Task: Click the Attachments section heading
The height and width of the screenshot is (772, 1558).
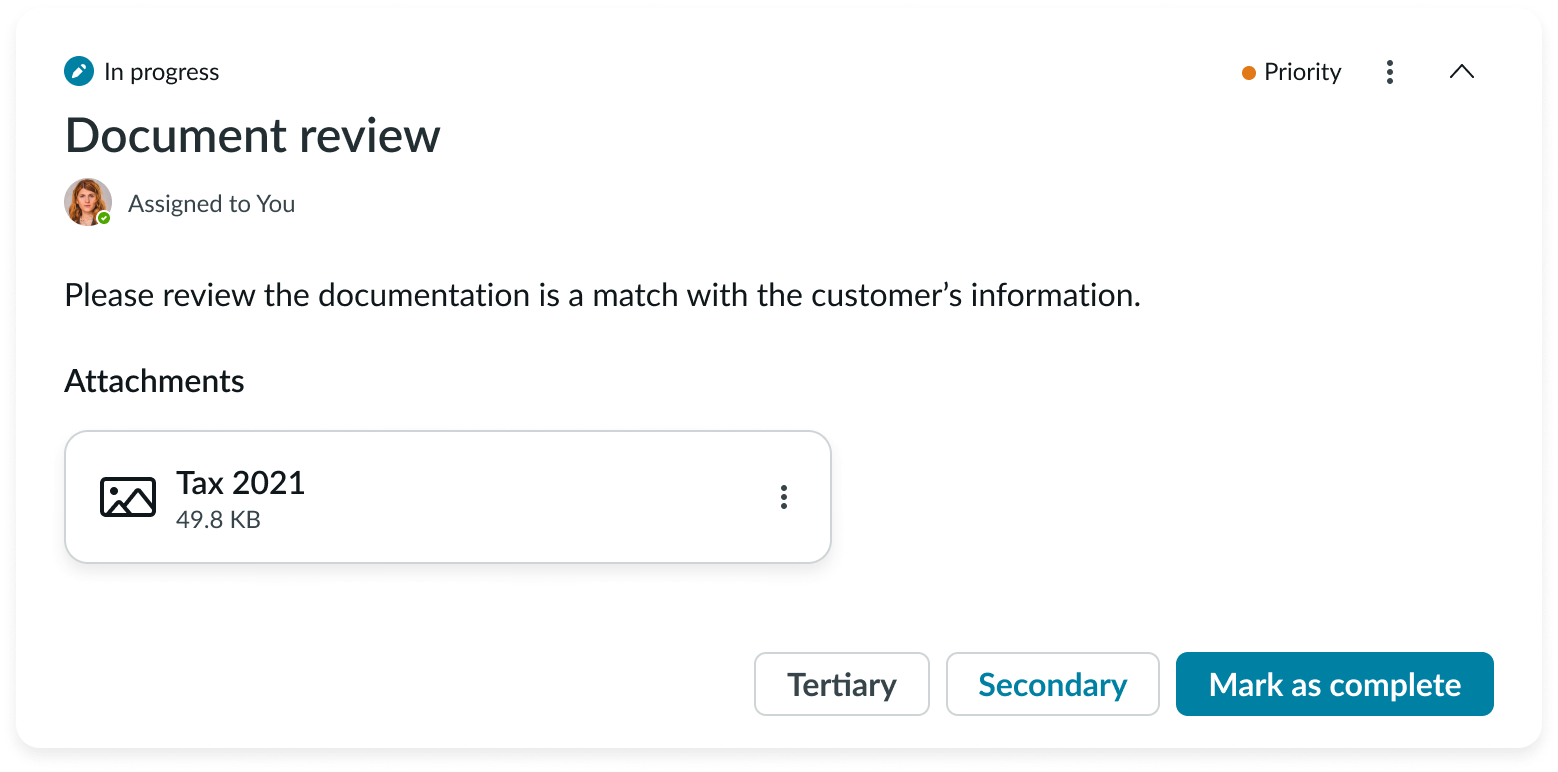Action: pyautogui.click(x=154, y=381)
